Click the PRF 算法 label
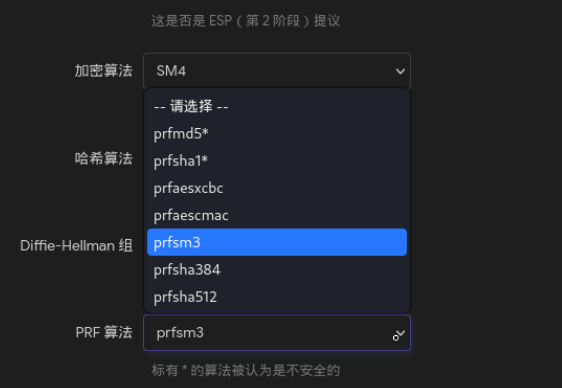This screenshot has height=388, width=562. (x=104, y=333)
